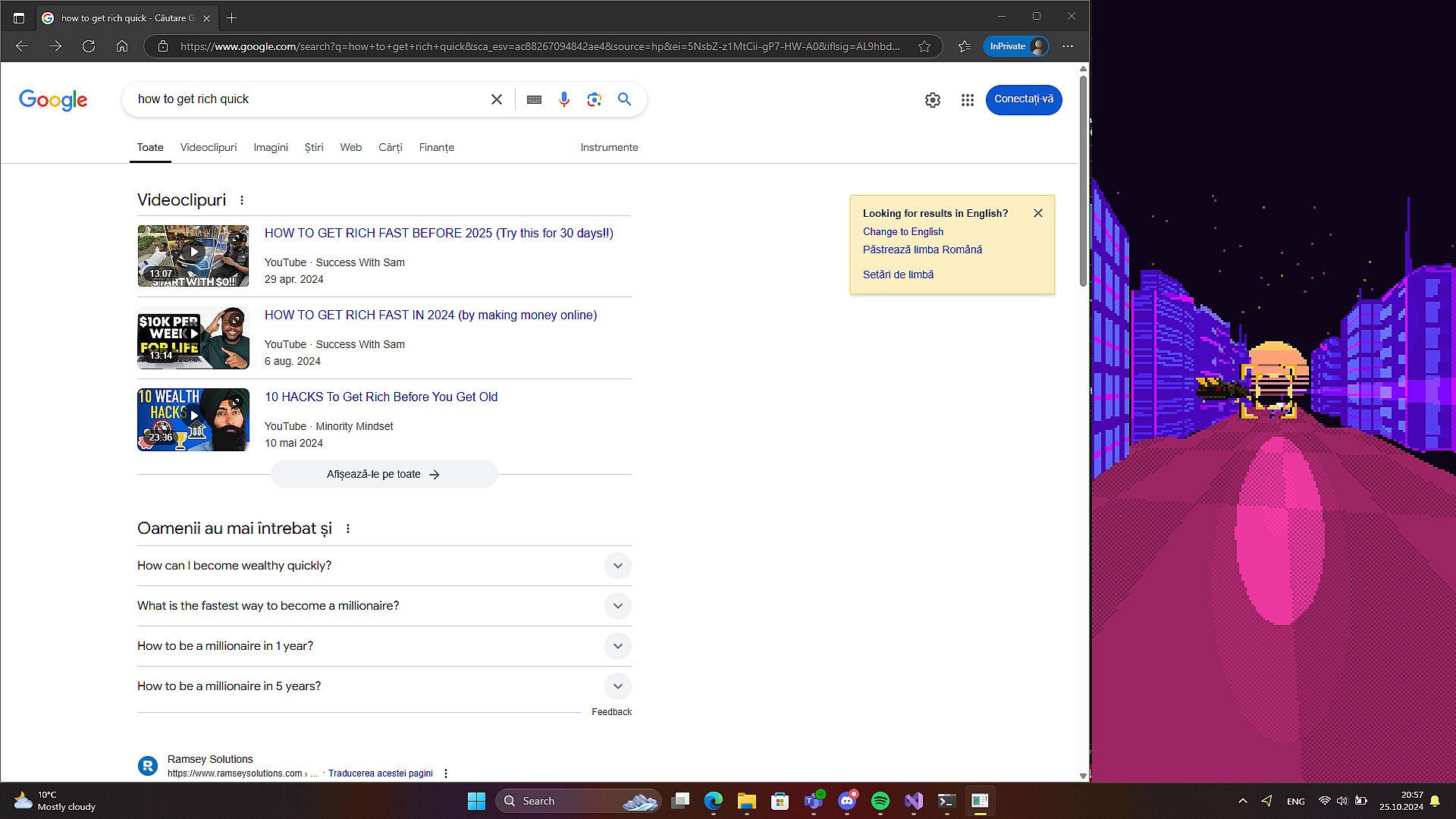Screen dimensions: 1456x819
Task: Add page to favorites star icon
Action: tap(924, 46)
